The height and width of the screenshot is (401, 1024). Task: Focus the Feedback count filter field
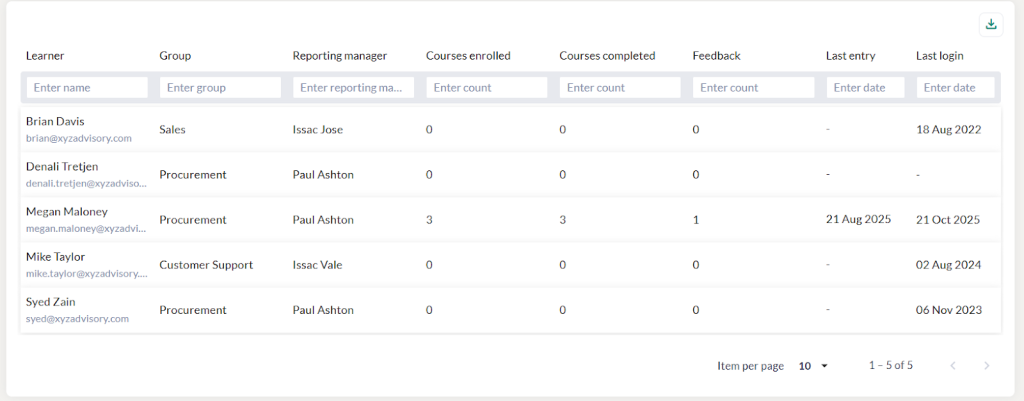tap(754, 88)
